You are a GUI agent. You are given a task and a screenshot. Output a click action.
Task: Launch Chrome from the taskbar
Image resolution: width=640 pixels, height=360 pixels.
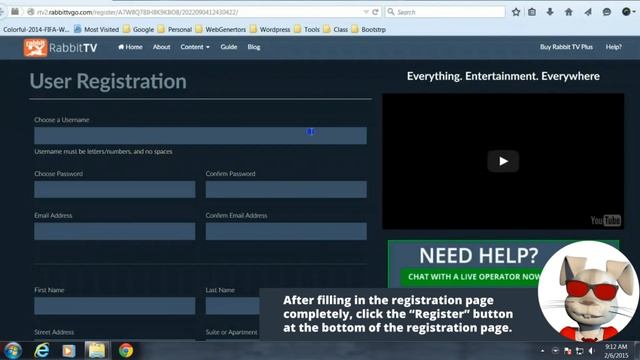pos(126,351)
